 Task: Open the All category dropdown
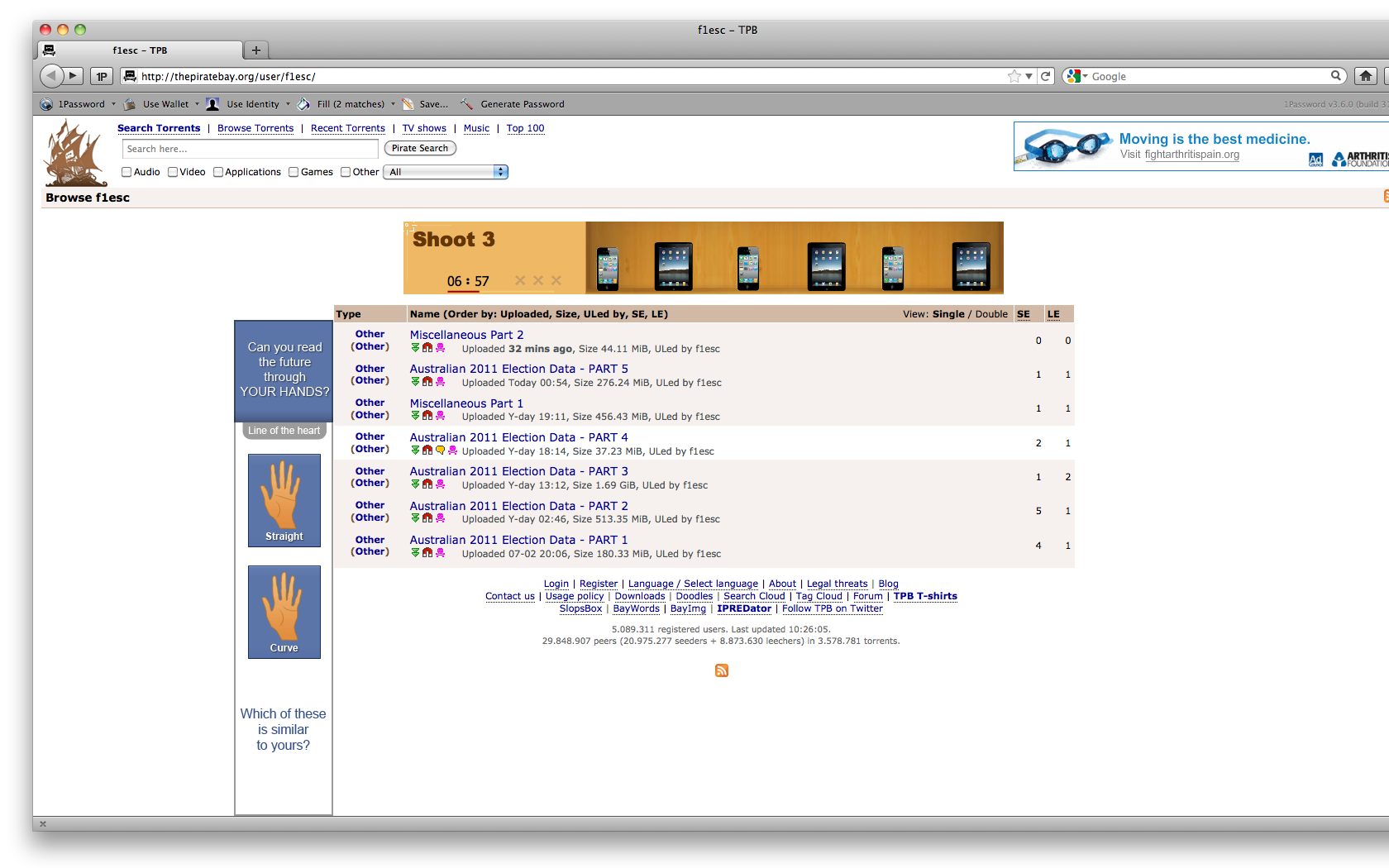(x=446, y=172)
